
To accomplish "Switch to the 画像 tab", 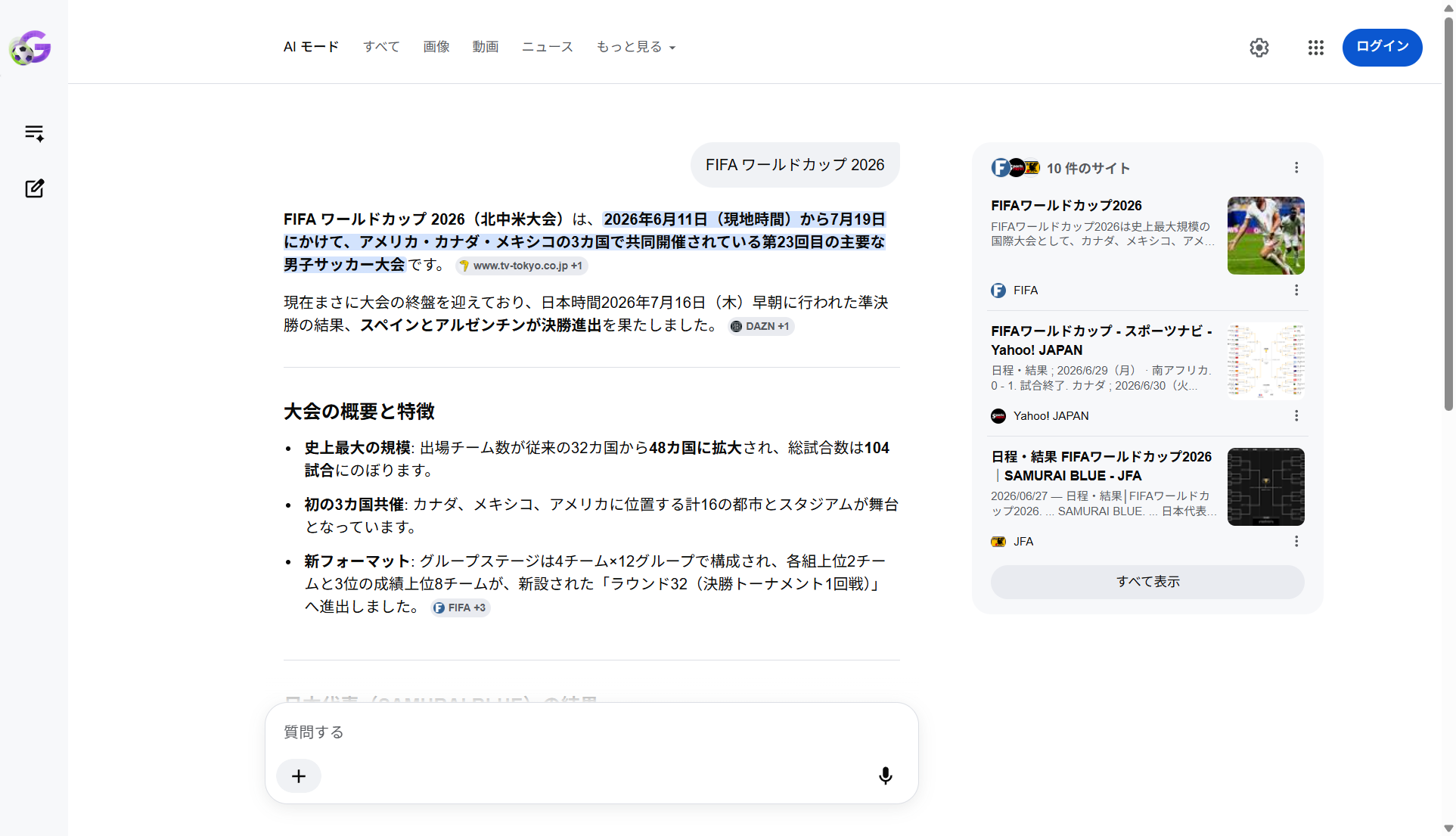I will pos(436,47).
